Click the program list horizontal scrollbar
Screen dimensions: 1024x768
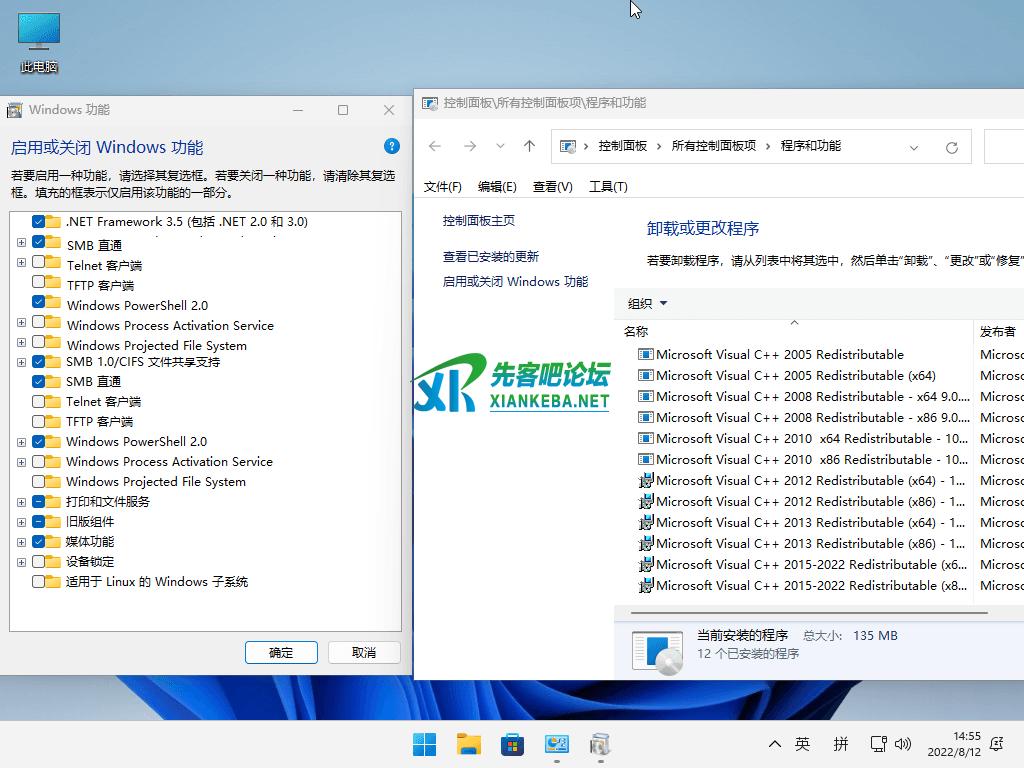tap(800, 609)
